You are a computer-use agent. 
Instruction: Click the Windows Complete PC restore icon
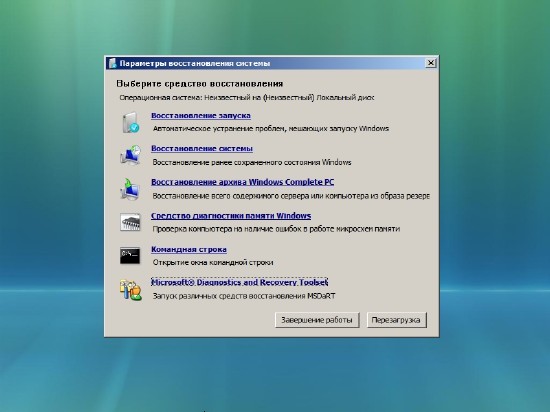click(130, 189)
